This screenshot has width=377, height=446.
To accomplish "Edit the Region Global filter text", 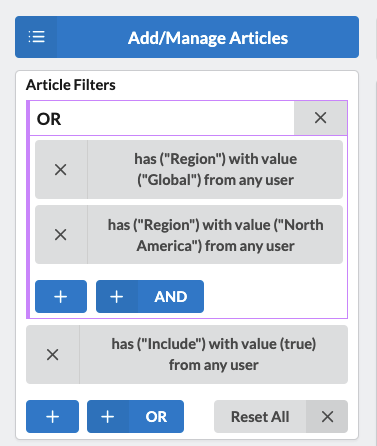I will [215, 170].
